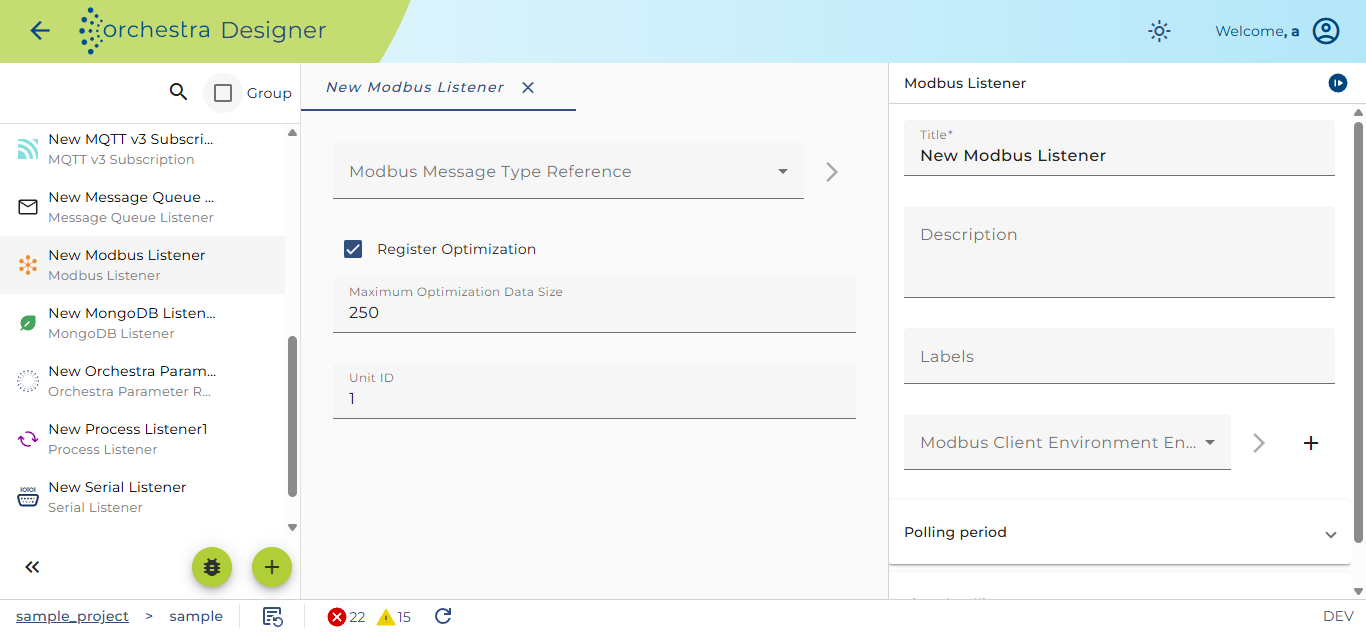The height and width of the screenshot is (632, 1366).
Task: Open Modbus Message Type Reference dropdown
Action: pos(568,171)
